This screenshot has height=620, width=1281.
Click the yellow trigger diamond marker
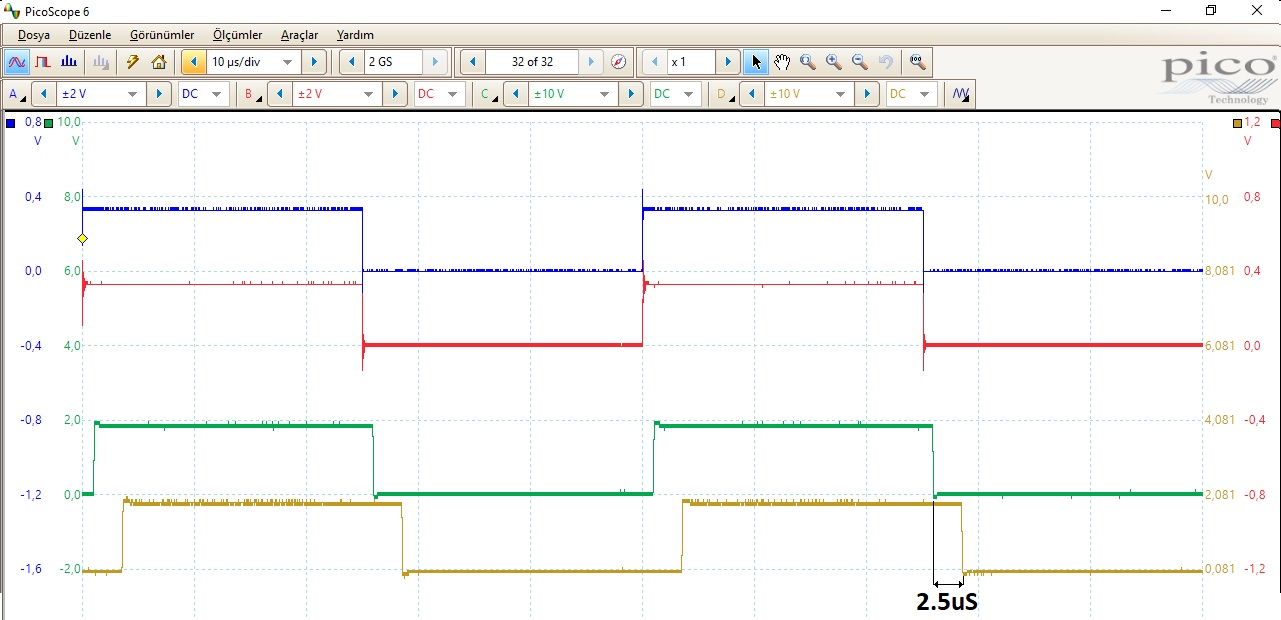pyautogui.click(x=83, y=238)
